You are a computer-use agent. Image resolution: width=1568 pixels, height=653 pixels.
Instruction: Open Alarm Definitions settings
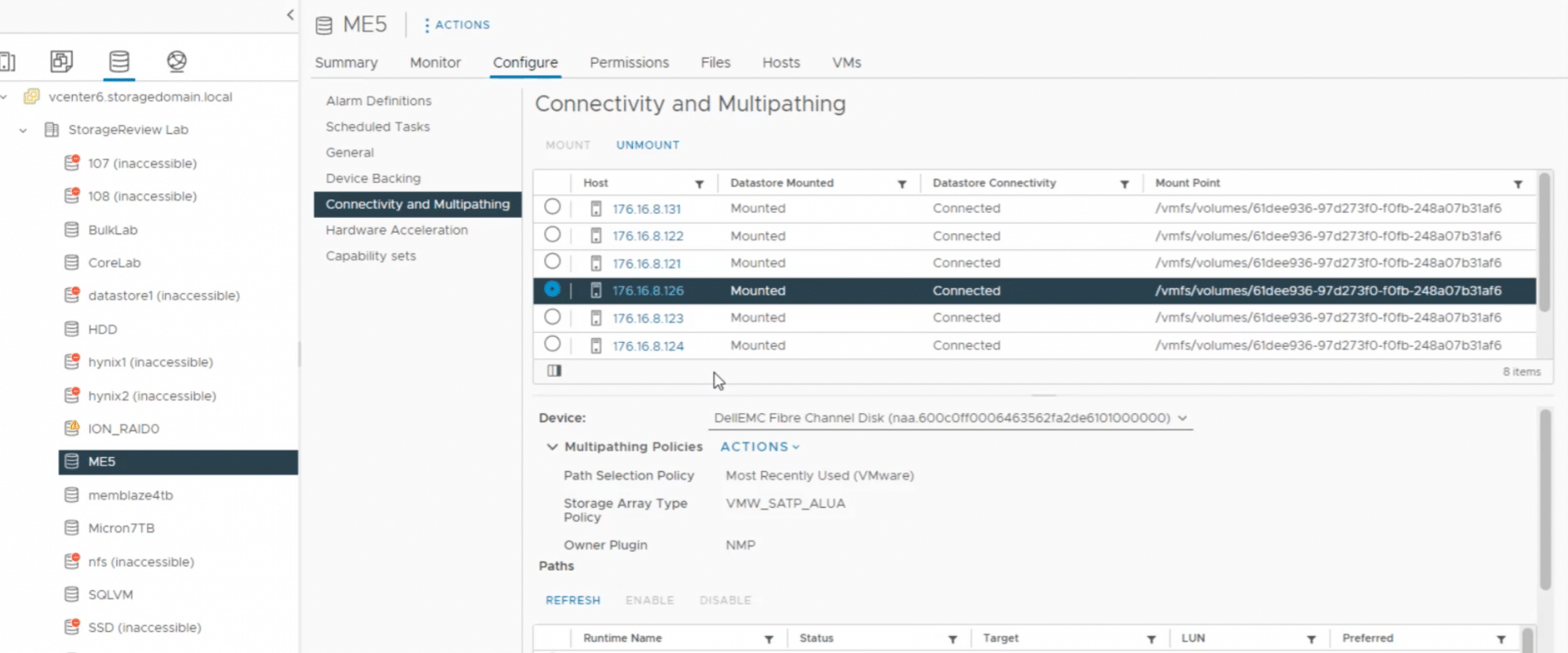(x=378, y=101)
